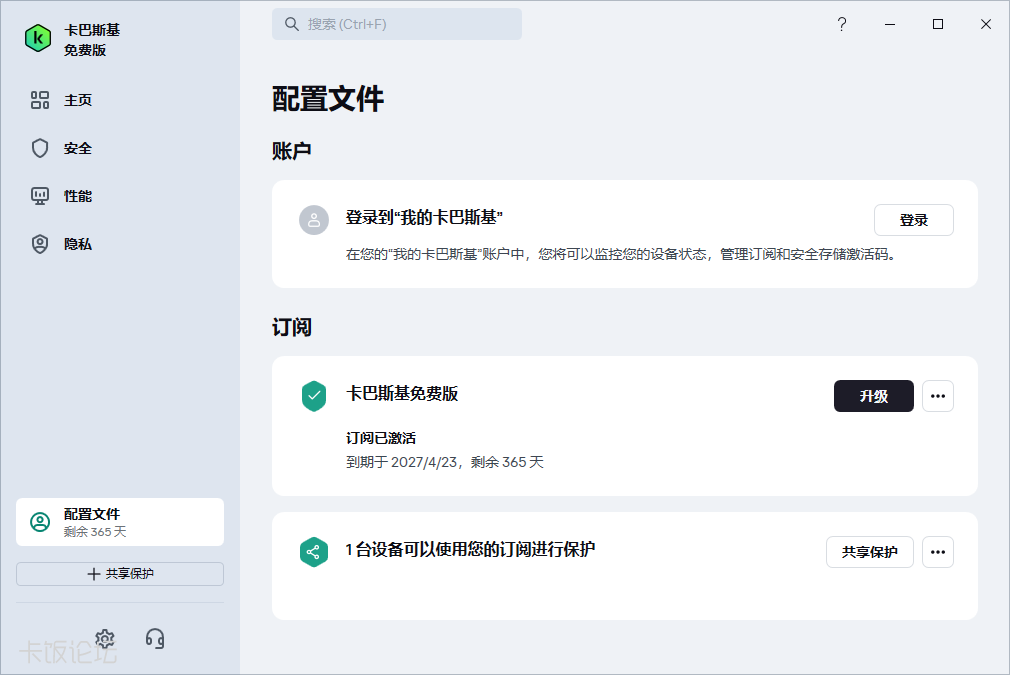The image size is (1010, 675).
Task: Click the green shield subscription icon
Action: point(314,396)
